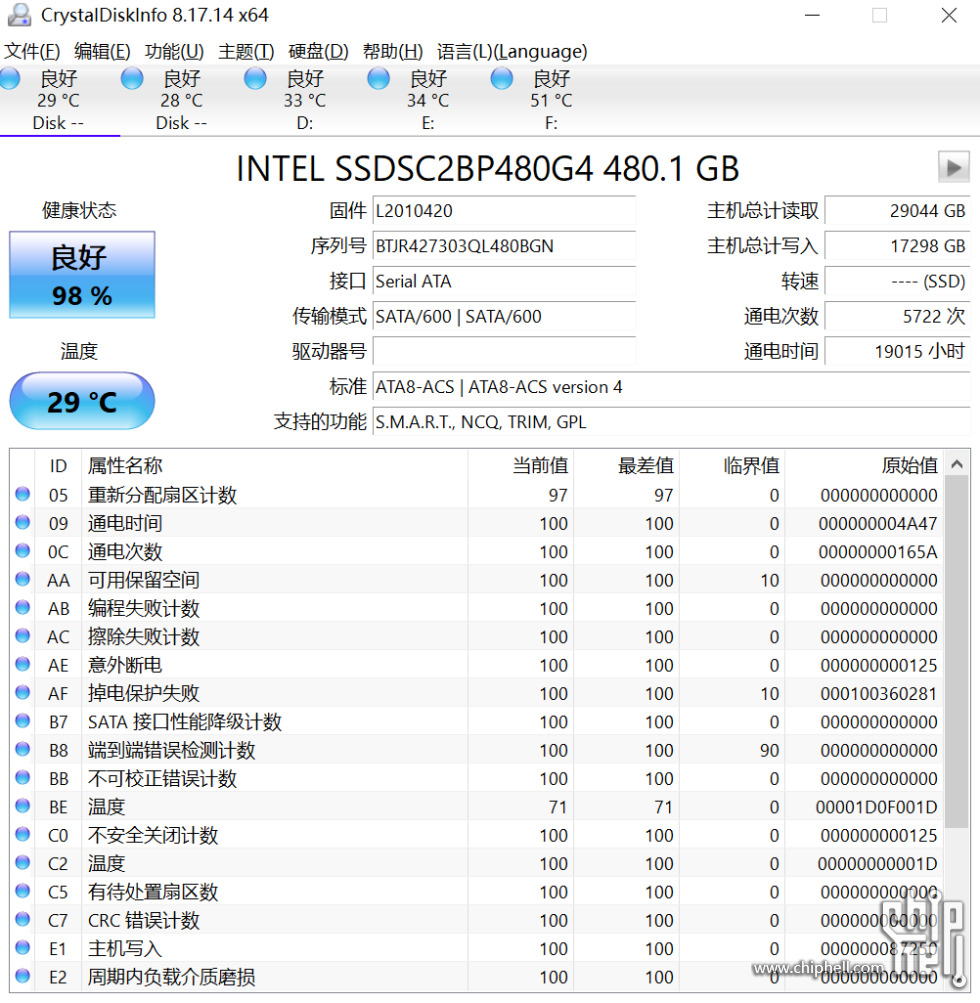The image size is (980, 1003).
Task: Click status orb for 29 °C disk
Action: (x=10, y=79)
